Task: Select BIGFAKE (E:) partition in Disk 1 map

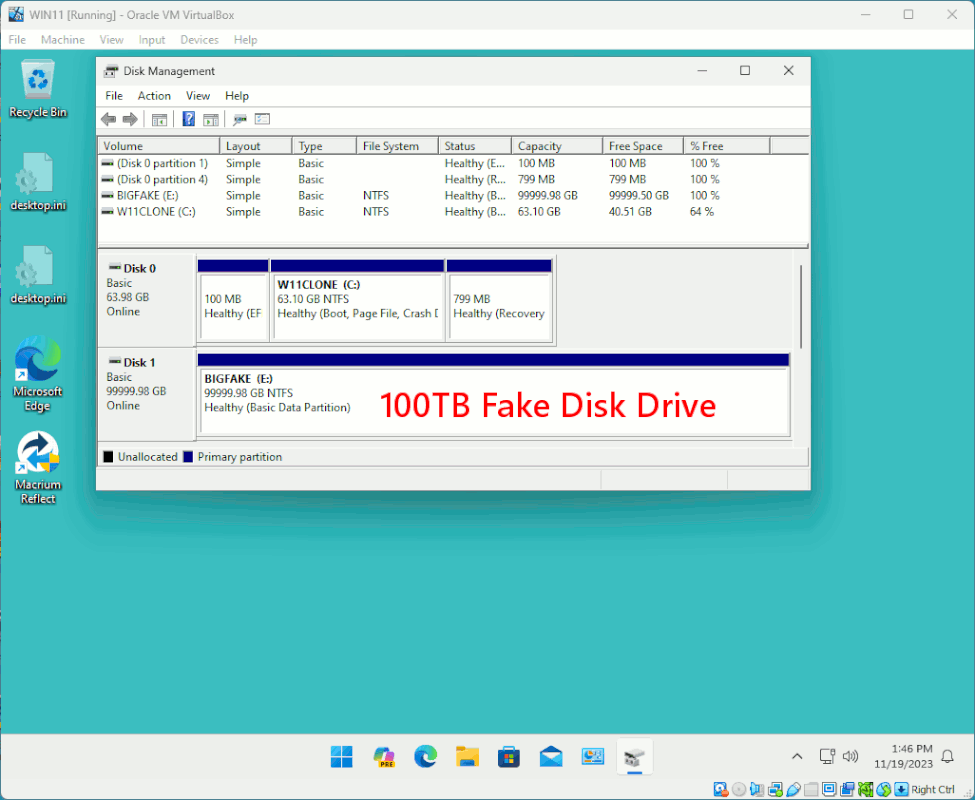Action: click(494, 394)
